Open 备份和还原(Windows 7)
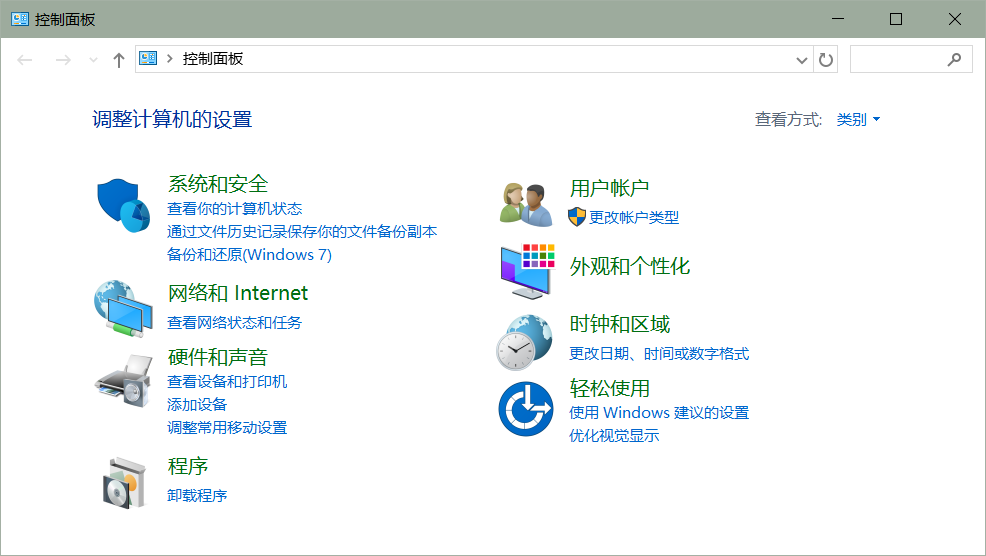986x556 pixels. click(x=249, y=254)
